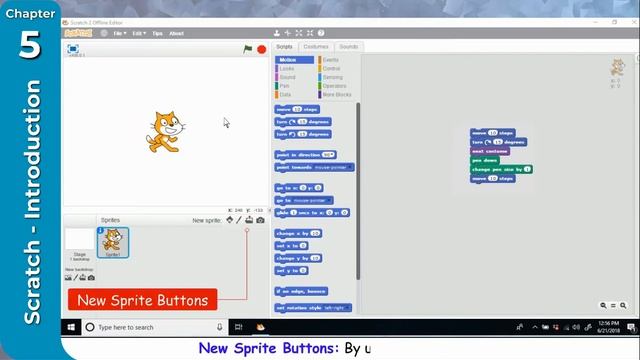Click the blocks palette vertical scrollbar
Viewport: 640px width, 360px height.
point(358,191)
